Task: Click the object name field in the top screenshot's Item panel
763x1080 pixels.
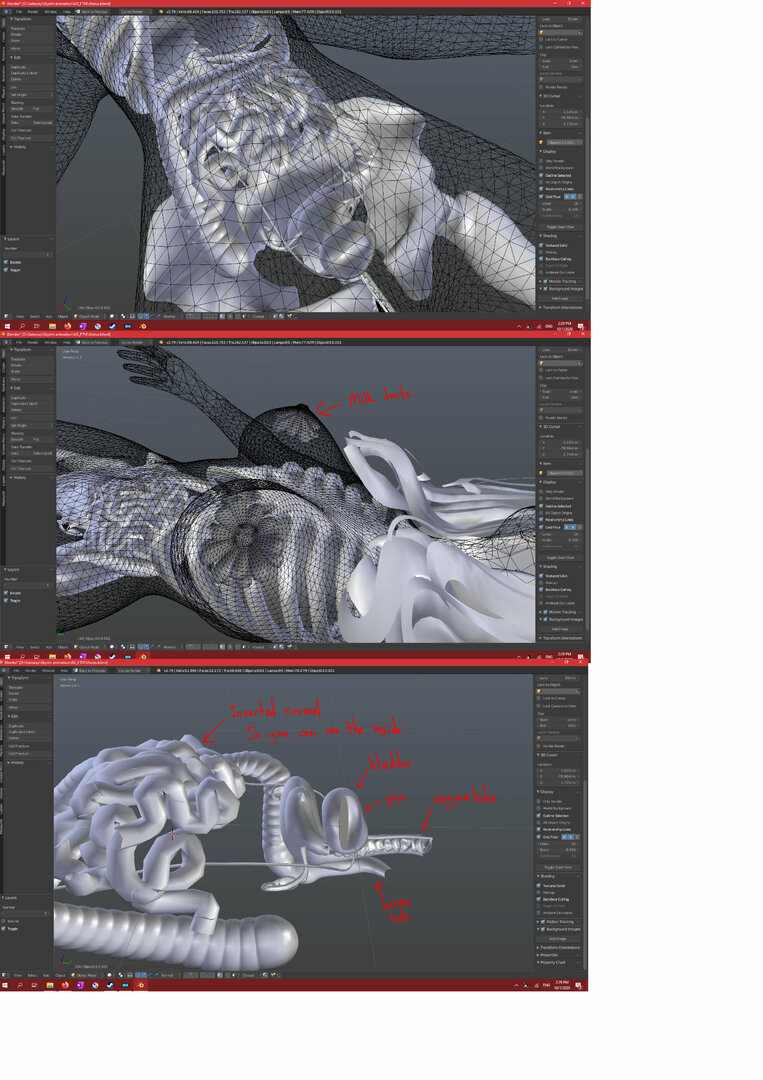Action: pyautogui.click(x=565, y=143)
